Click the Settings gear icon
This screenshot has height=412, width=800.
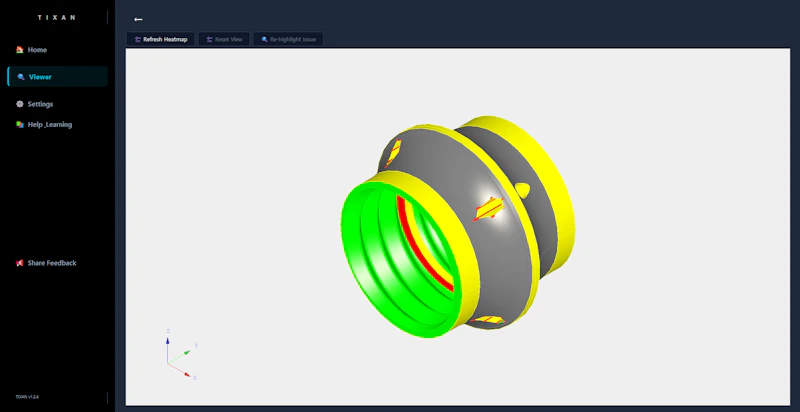tap(20, 104)
